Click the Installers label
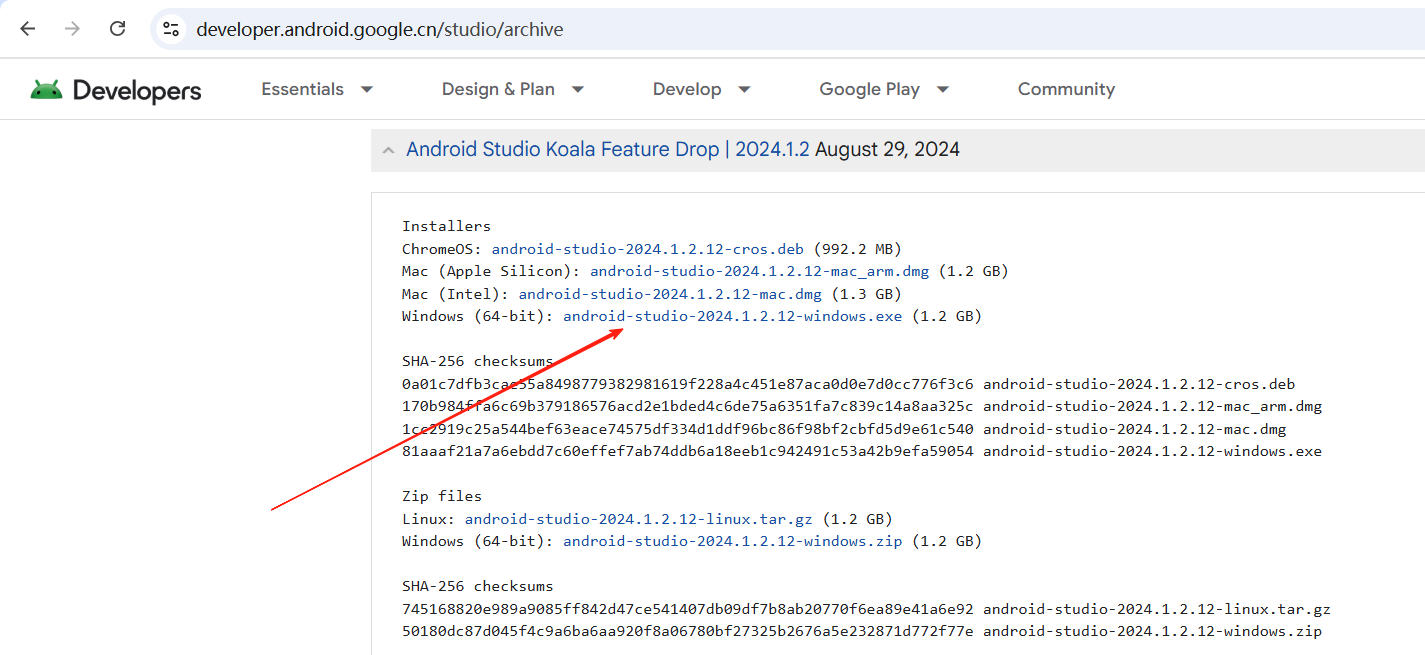 [x=447, y=226]
